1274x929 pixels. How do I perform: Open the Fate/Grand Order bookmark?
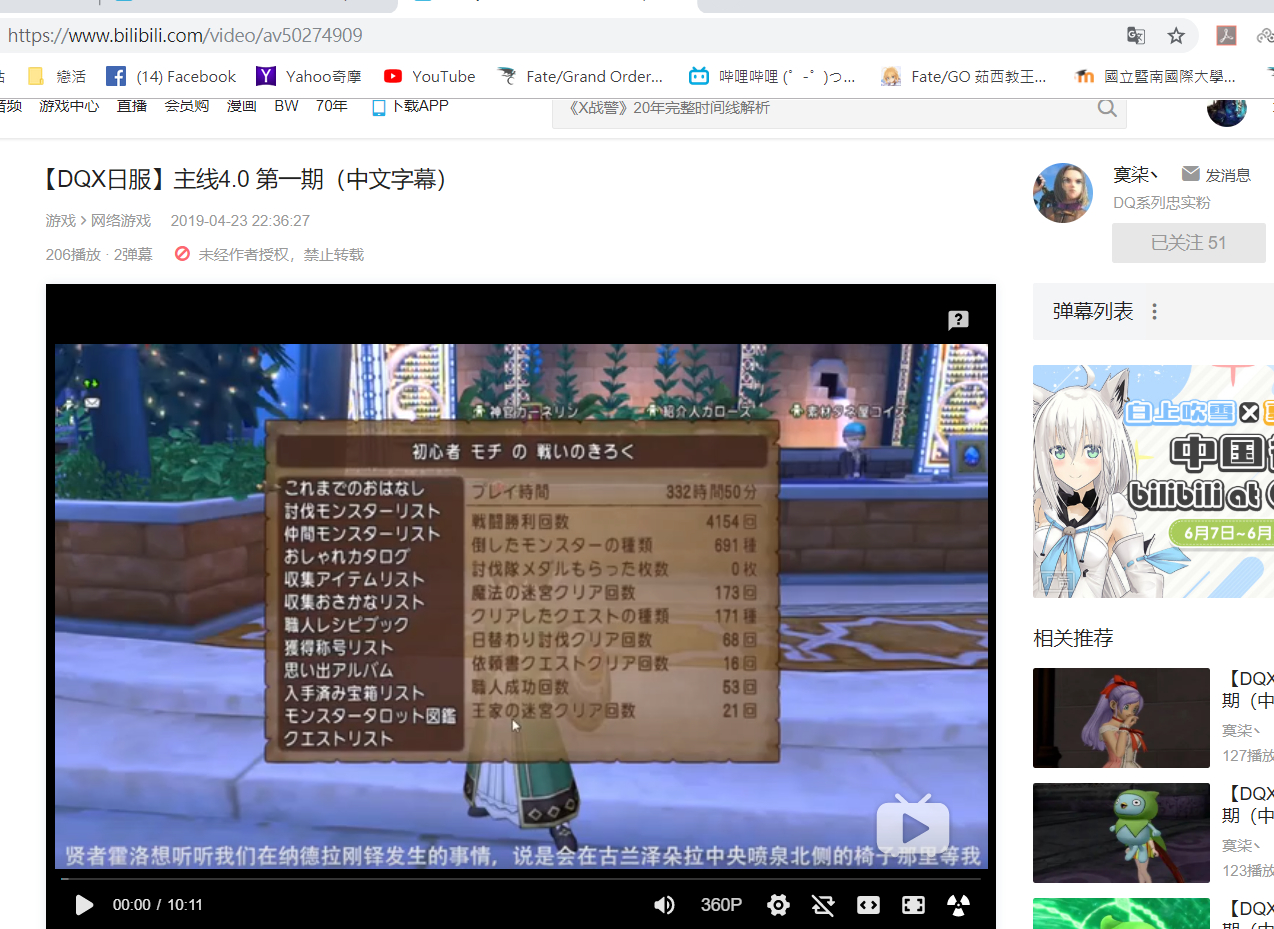(580, 76)
